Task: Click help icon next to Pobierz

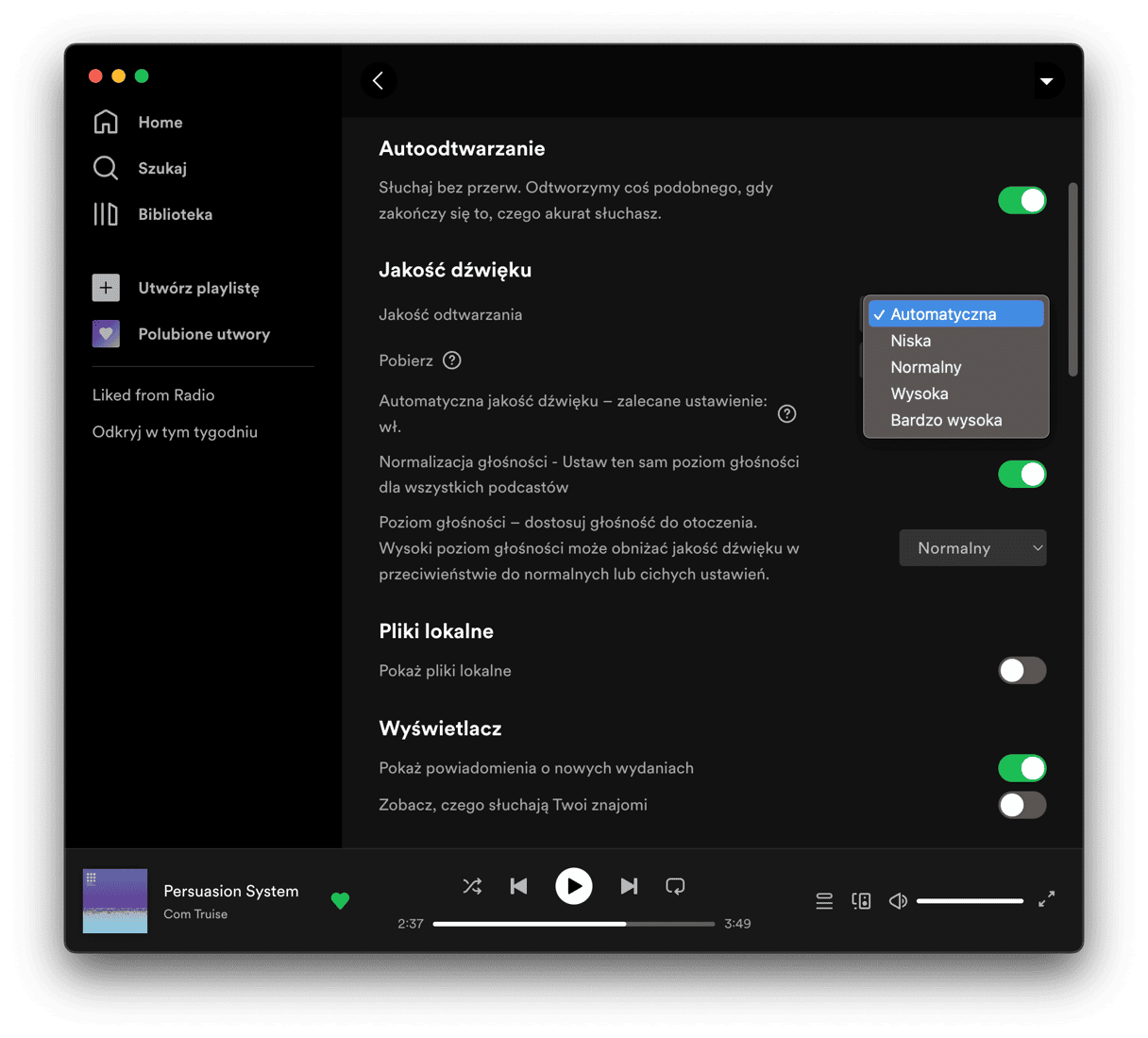Action: pos(452,360)
